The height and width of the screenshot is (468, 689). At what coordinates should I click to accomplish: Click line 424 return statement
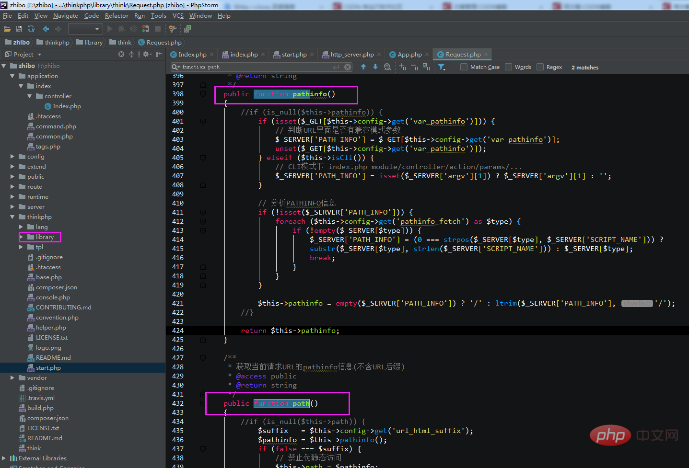coord(290,330)
